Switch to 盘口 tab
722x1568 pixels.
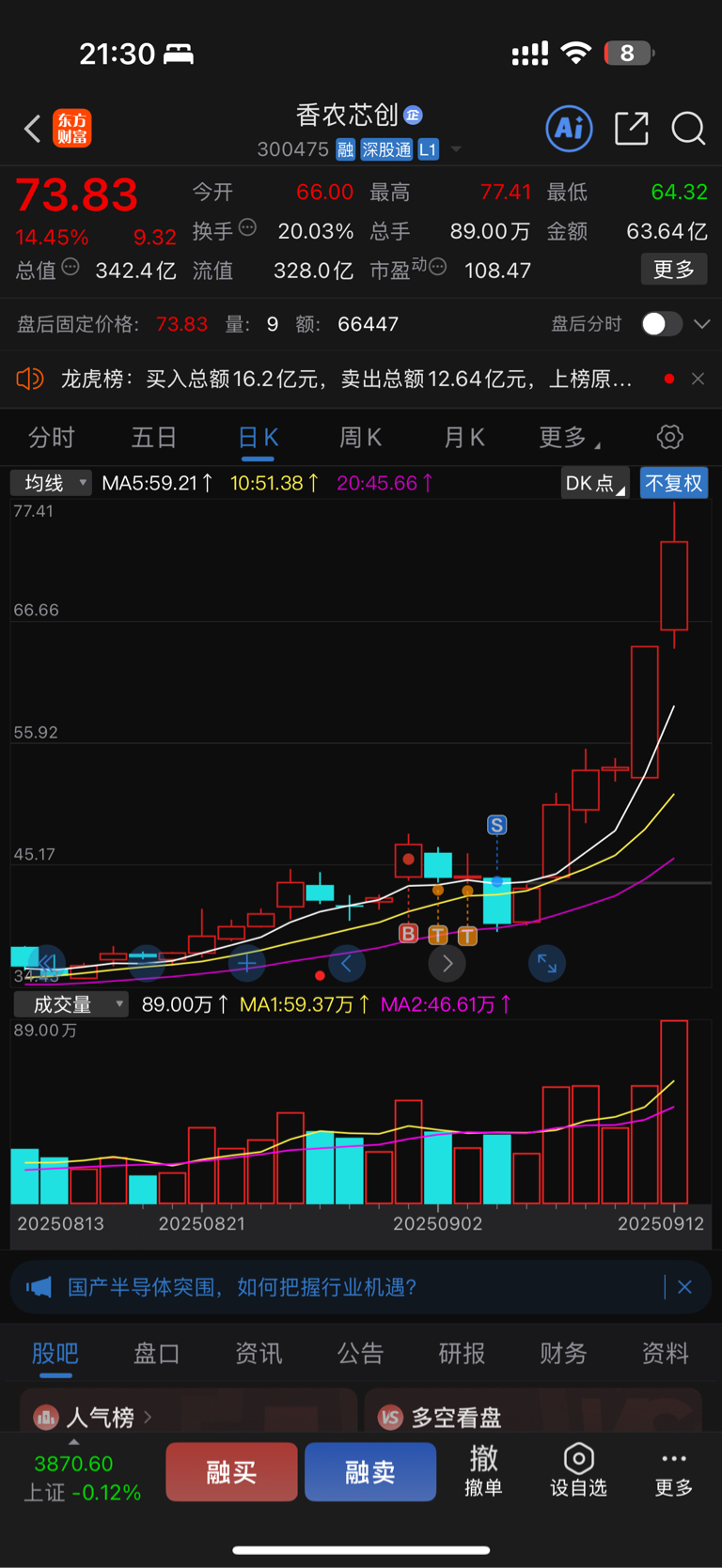coord(157,1354)
